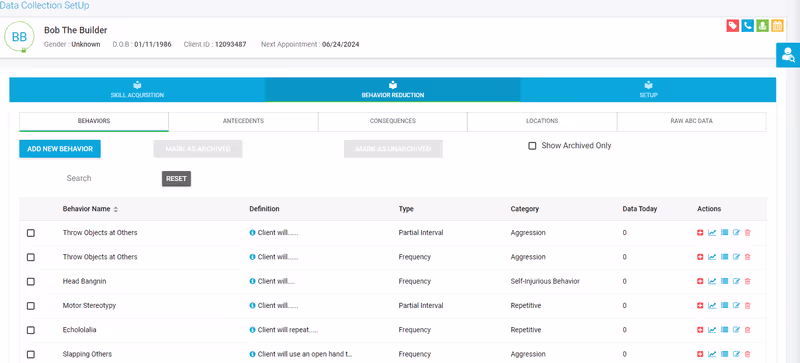Screen dimensions: 800x363
Task: Open the Antecedents sub-tab
Action: (243, 122)
